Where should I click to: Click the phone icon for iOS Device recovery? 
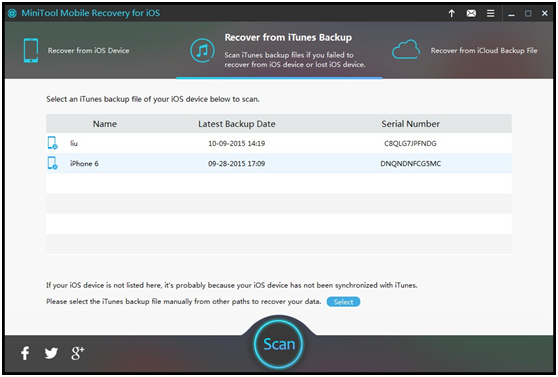tap(31, 50)
